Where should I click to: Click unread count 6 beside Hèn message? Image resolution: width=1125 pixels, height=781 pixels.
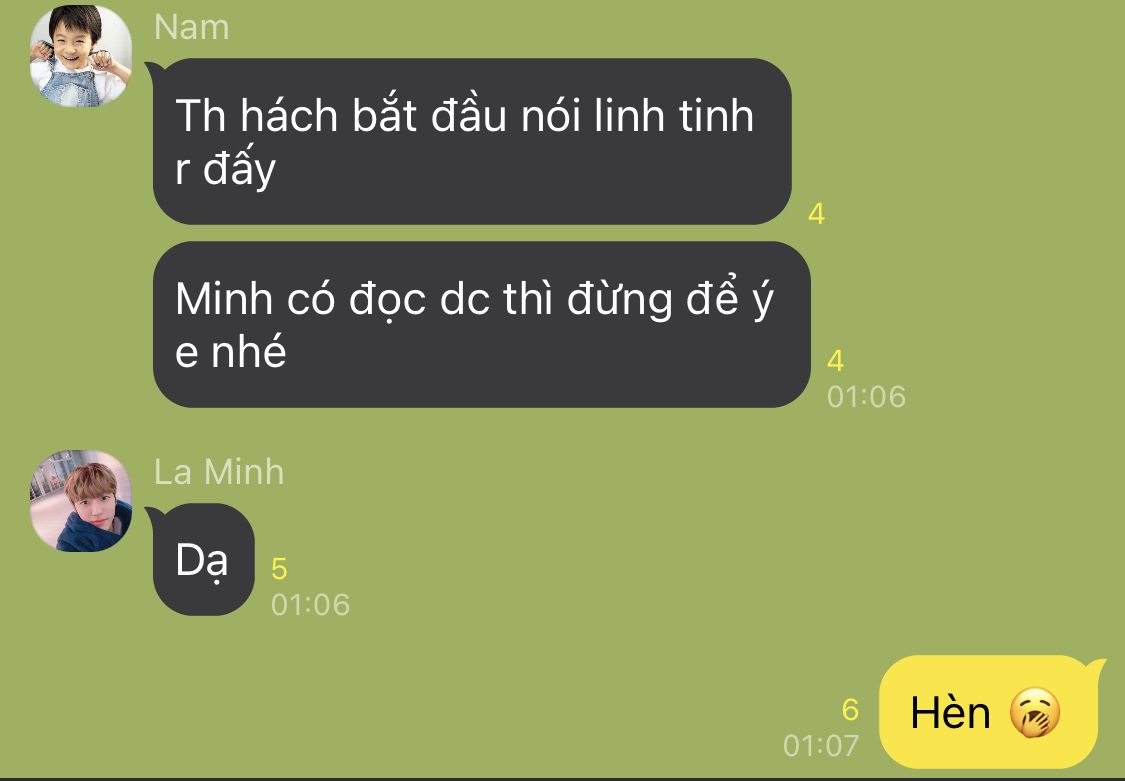850,710
